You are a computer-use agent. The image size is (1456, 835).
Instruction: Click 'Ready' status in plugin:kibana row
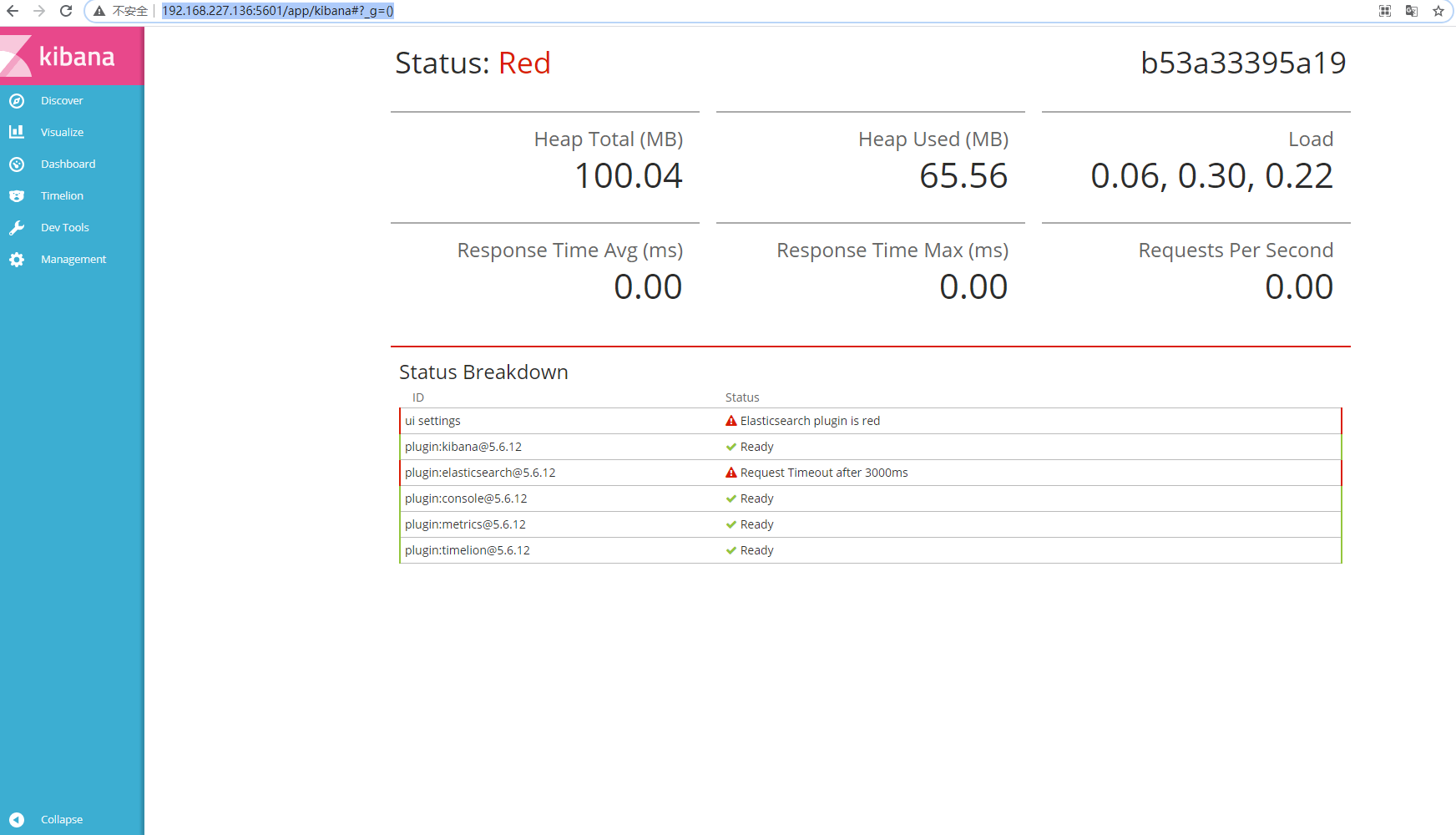pyautogui.click(x=757, y=447)
